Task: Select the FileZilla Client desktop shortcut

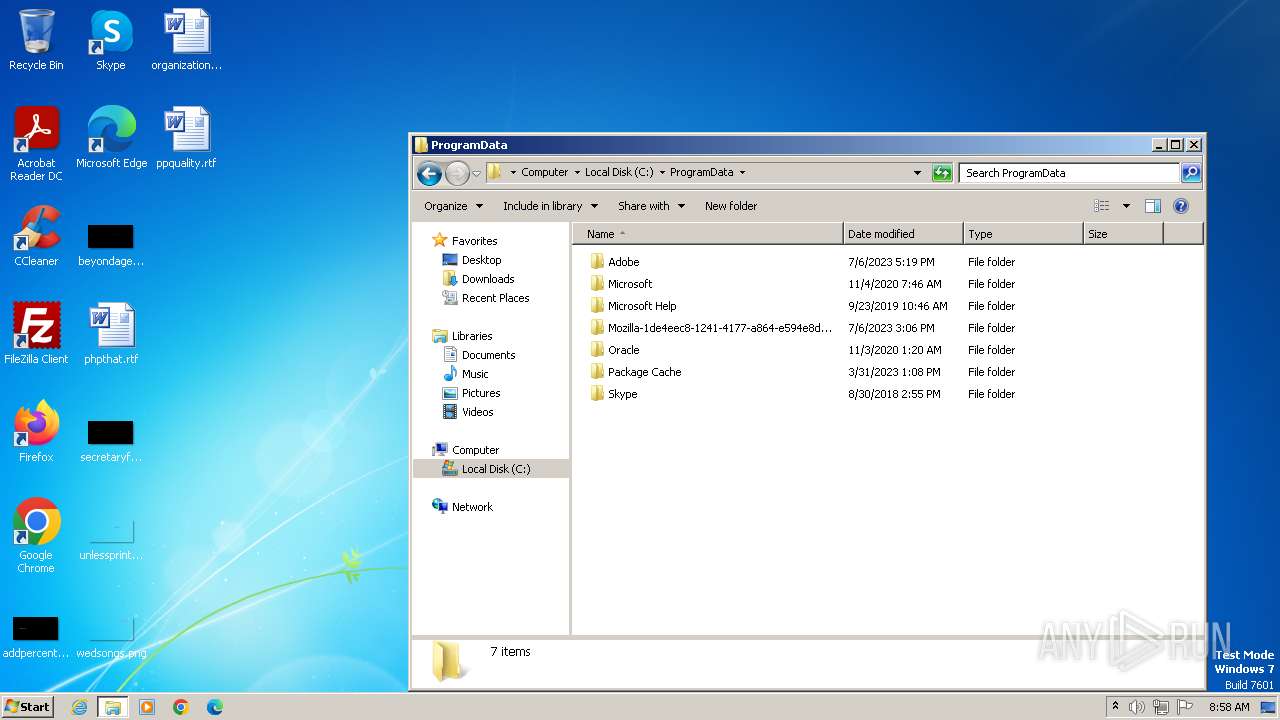Action: pos(36,334)
